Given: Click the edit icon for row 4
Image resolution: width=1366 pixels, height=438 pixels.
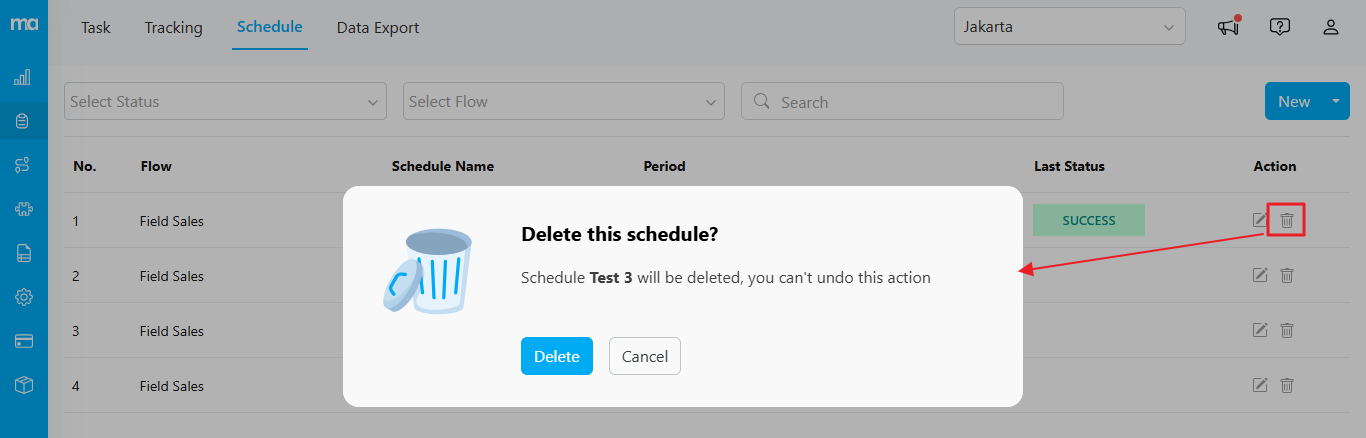Looking at the screenshot, I should pos(1261,385).
